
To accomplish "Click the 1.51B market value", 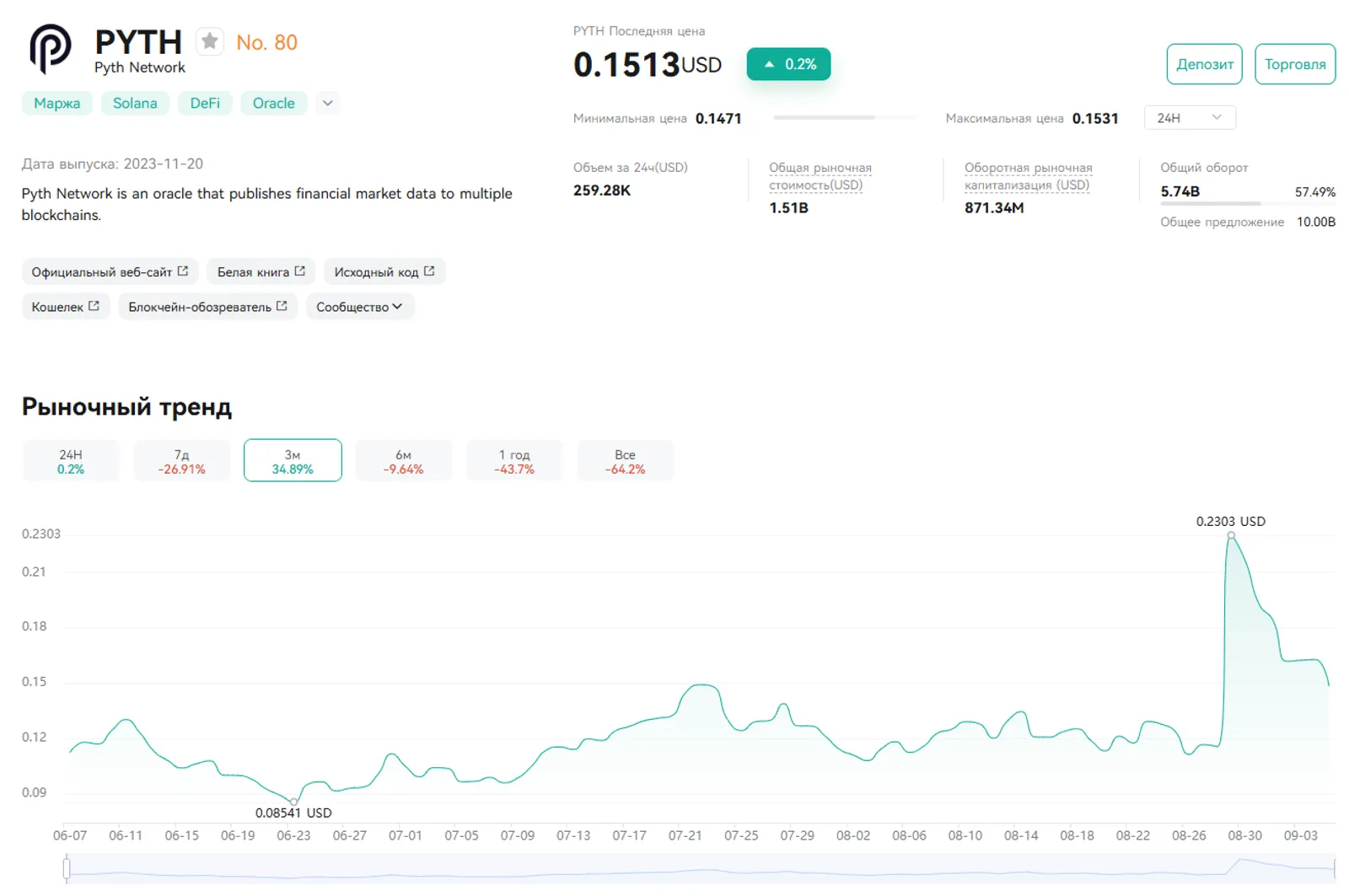I will (788, 207).
